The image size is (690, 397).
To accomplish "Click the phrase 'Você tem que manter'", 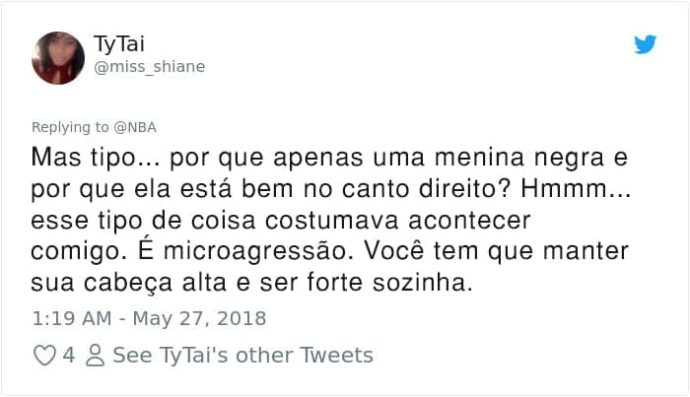I will (496, 251).
